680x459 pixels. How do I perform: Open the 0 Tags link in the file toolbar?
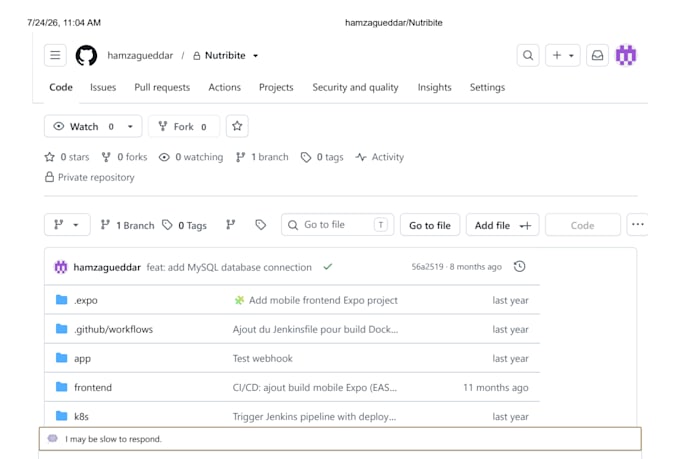[185, 225]
